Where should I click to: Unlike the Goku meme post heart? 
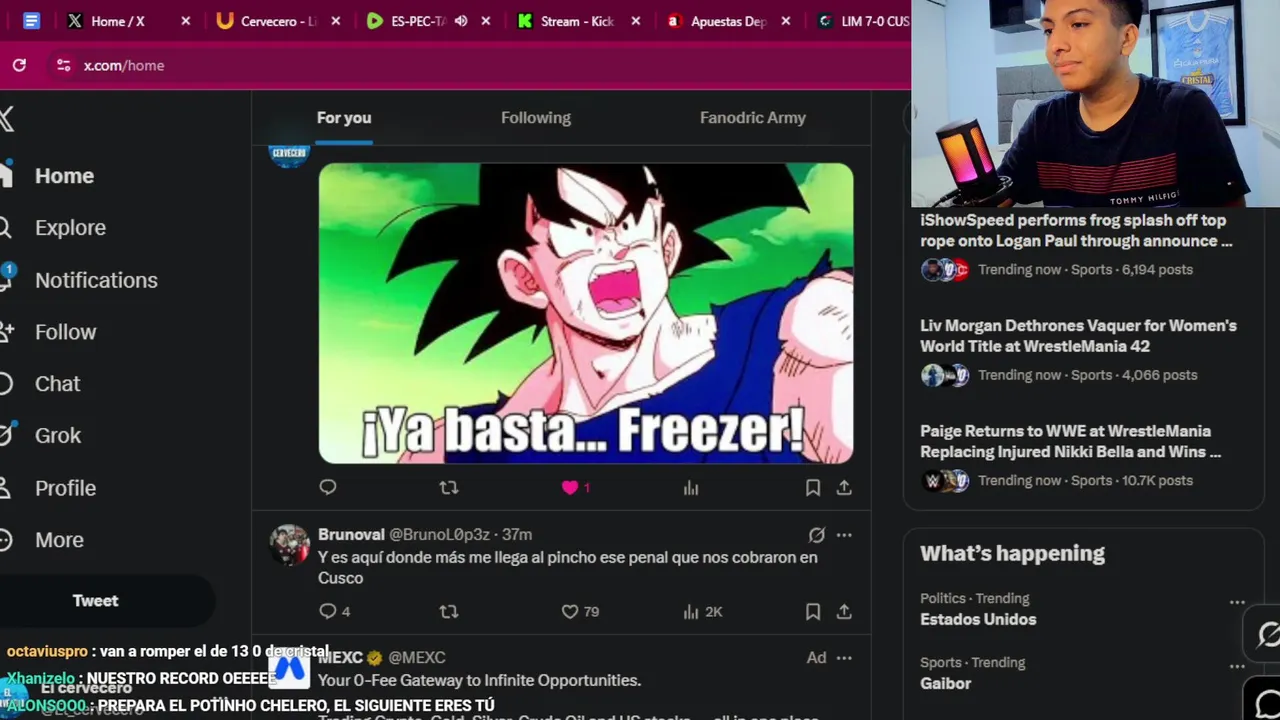(570, 488)
